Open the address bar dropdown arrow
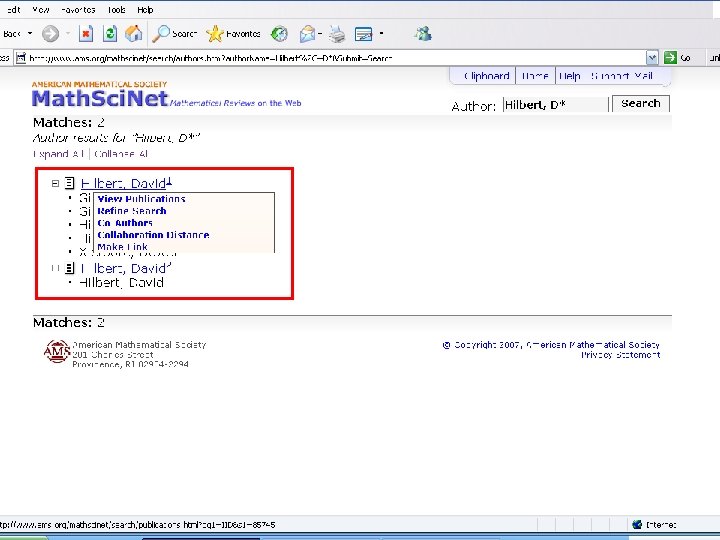This screenshot has height=540, width=720. pyautogui.click(x=652, y=58)
